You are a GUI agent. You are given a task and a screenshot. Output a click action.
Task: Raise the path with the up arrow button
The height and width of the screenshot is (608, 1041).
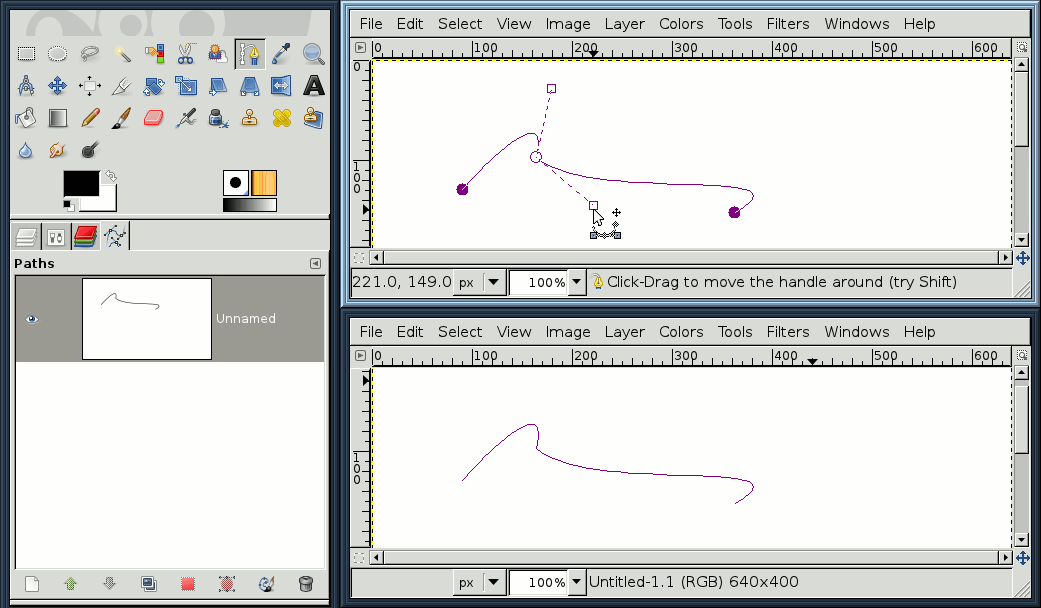pyautogui.click(x=70, y=584)
